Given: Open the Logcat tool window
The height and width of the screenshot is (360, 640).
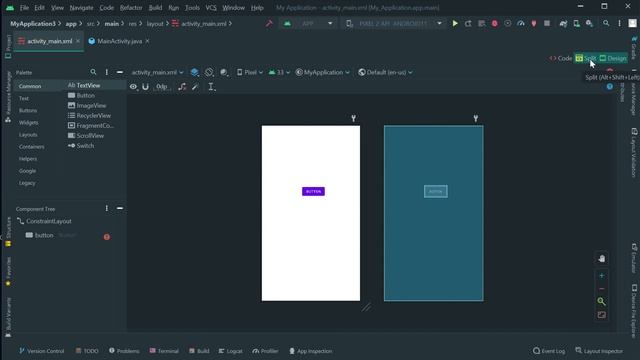Looking at the screenshot, I should [x=231, y=351].
